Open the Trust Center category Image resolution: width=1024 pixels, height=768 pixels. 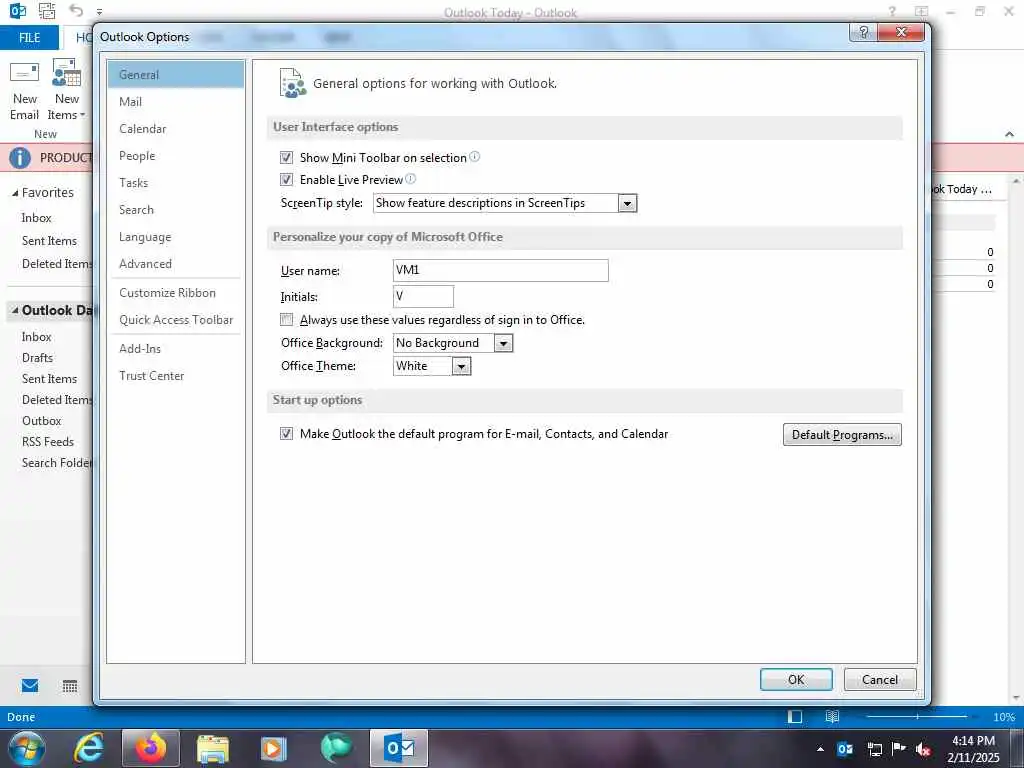click(x=176, y=376)
